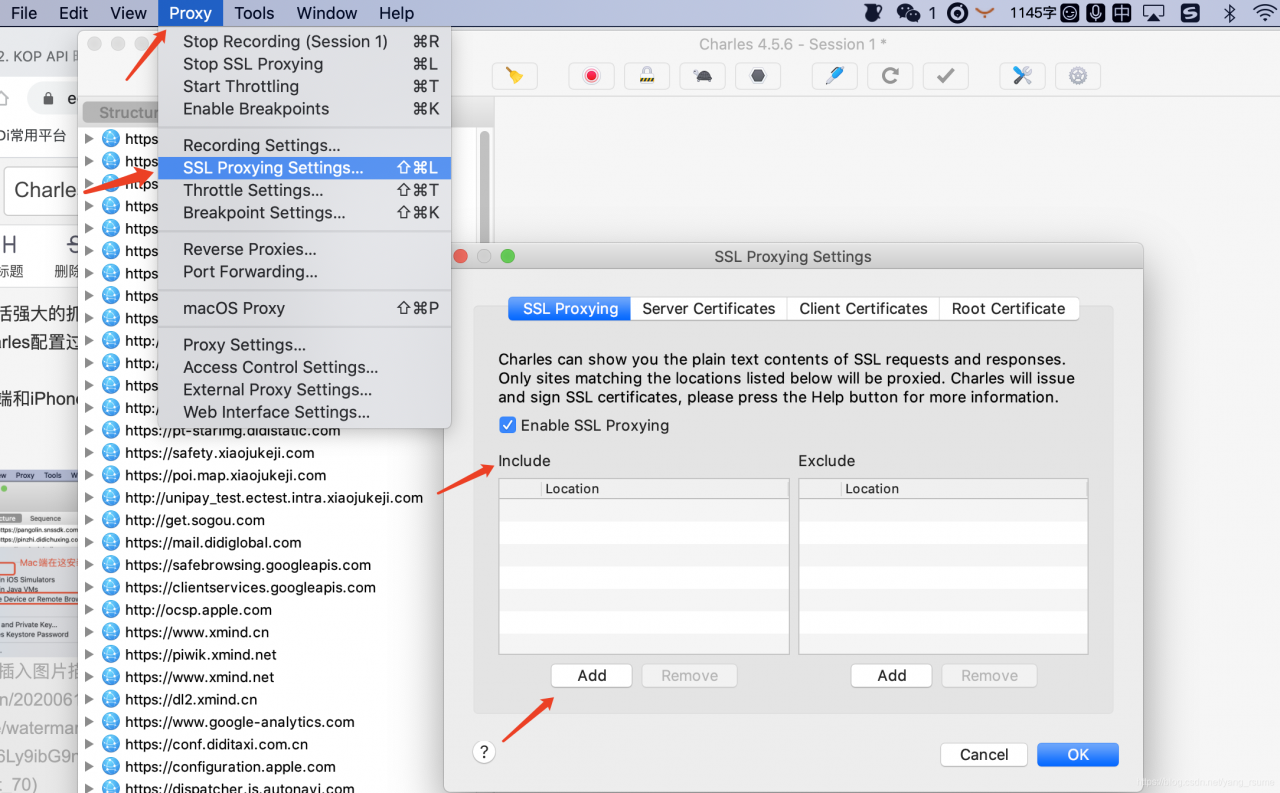
Task: Click the broom Clear Session toolbar icon
Action: coord(515,76)
